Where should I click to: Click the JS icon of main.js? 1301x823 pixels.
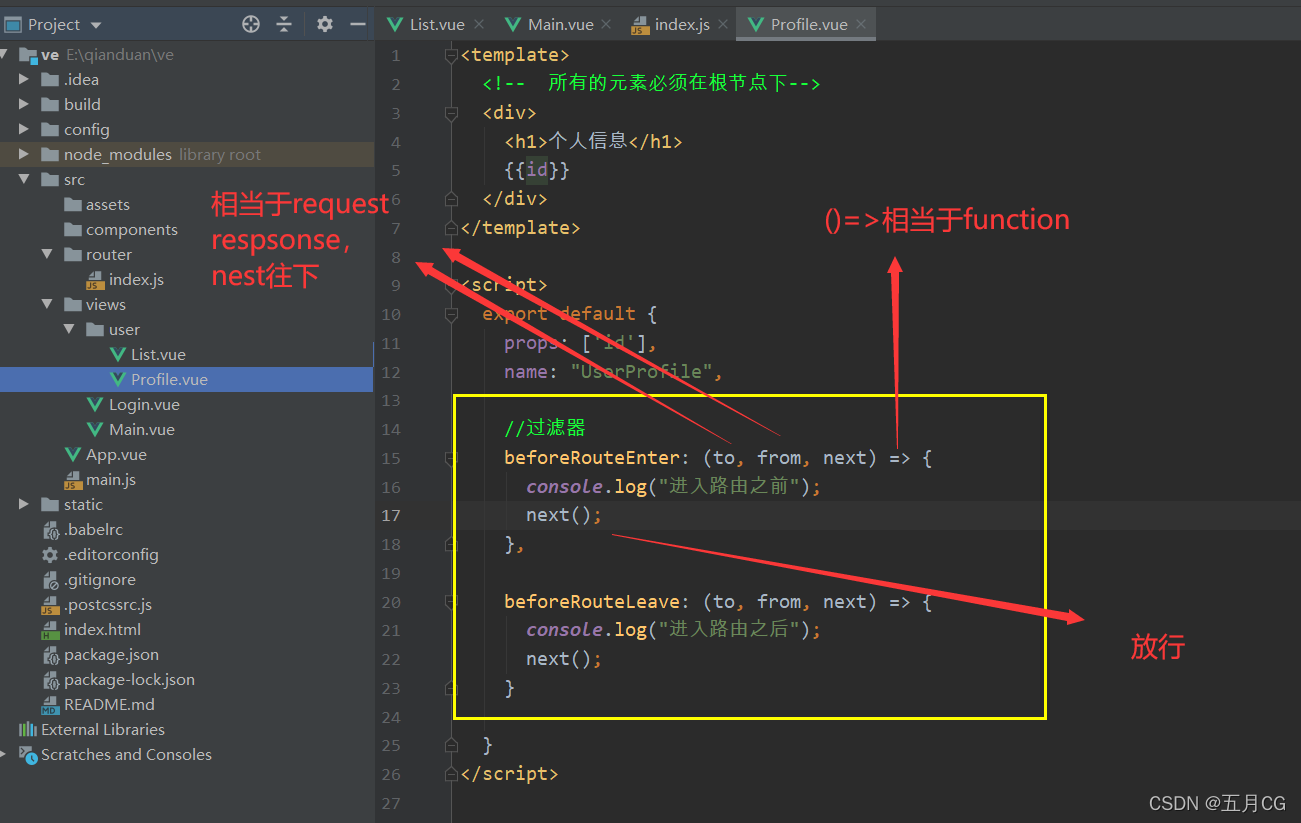72,480
